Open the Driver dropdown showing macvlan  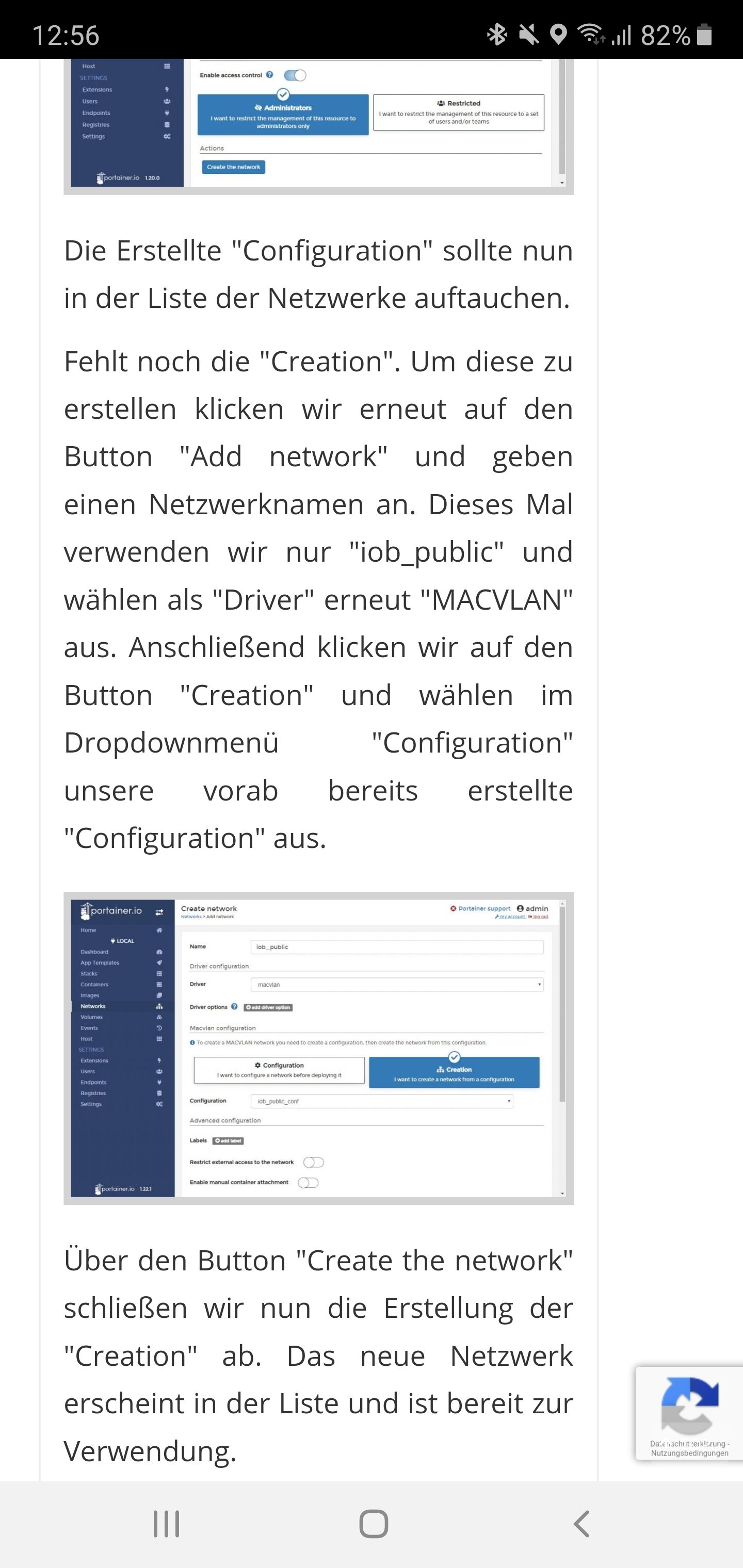pos(397,985)
